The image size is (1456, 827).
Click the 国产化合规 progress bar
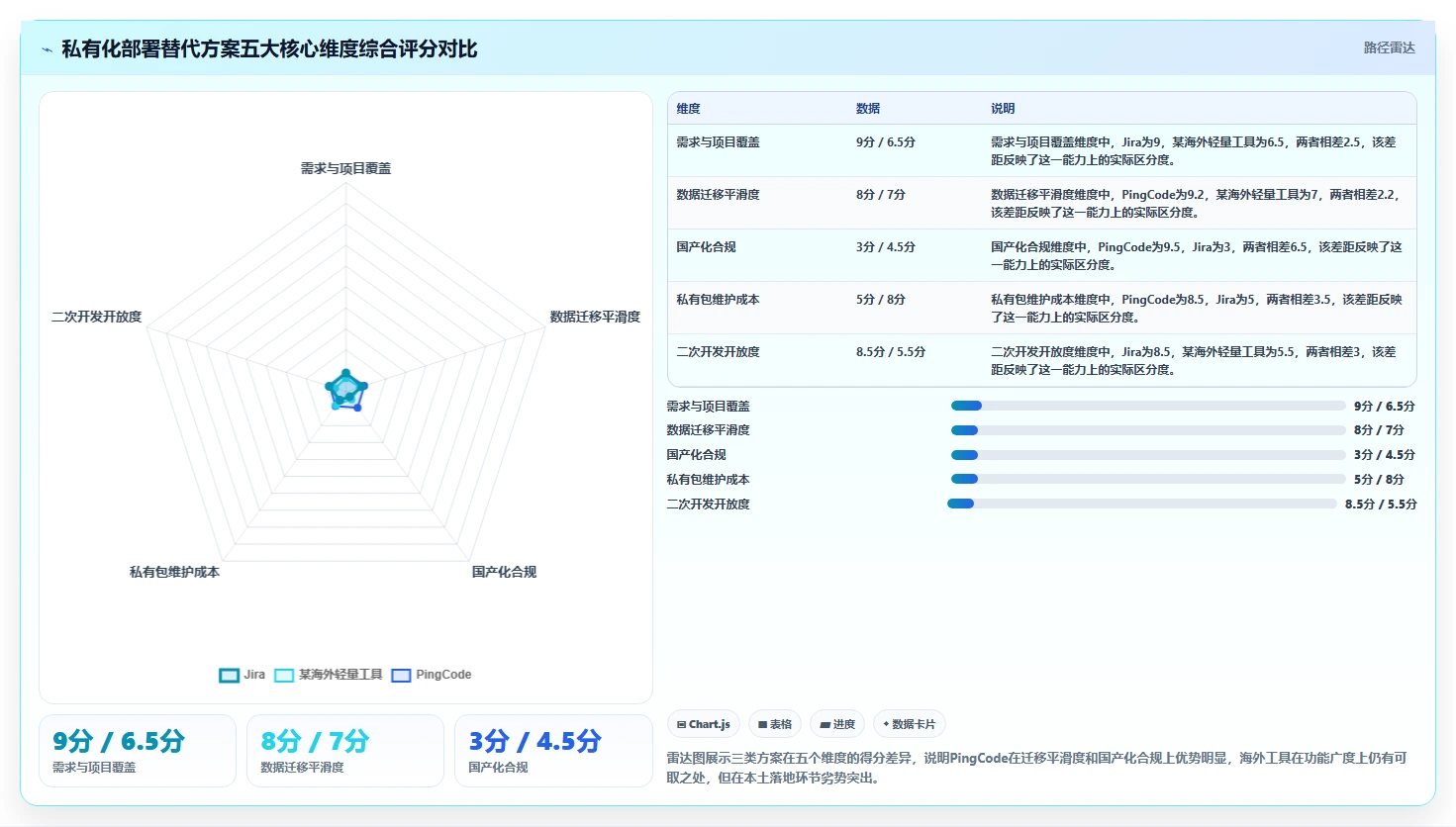(1148, 455)
